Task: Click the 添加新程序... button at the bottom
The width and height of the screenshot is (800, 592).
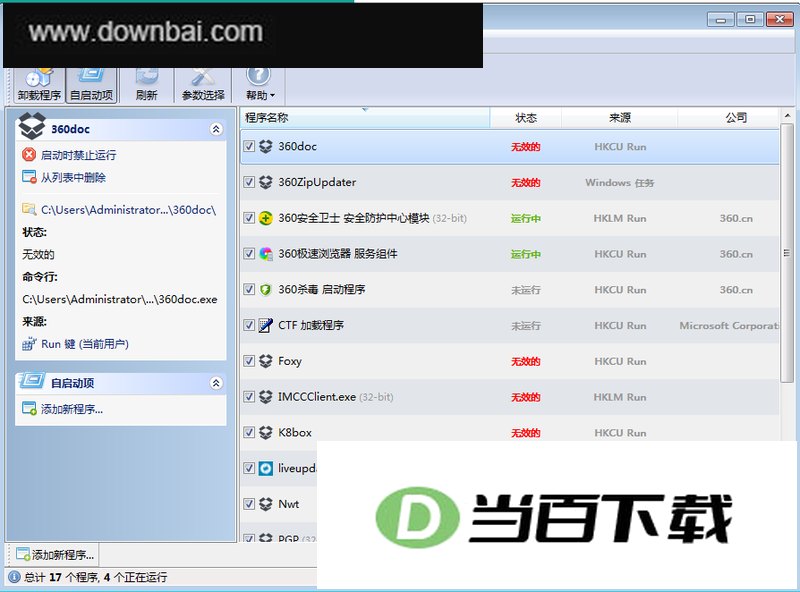Action: 55,554
